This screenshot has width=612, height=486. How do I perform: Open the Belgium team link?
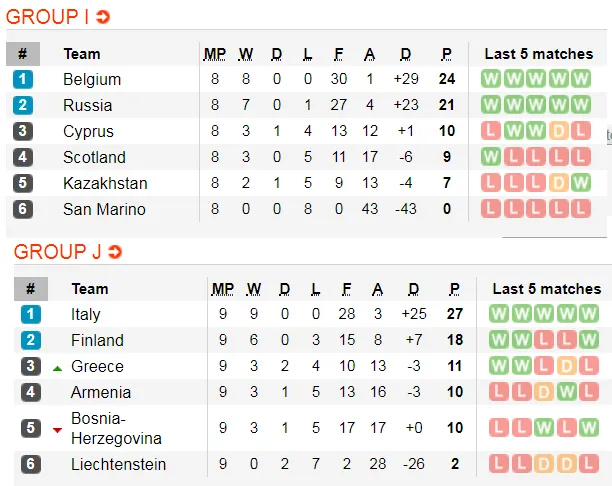[x=92, y=79]
